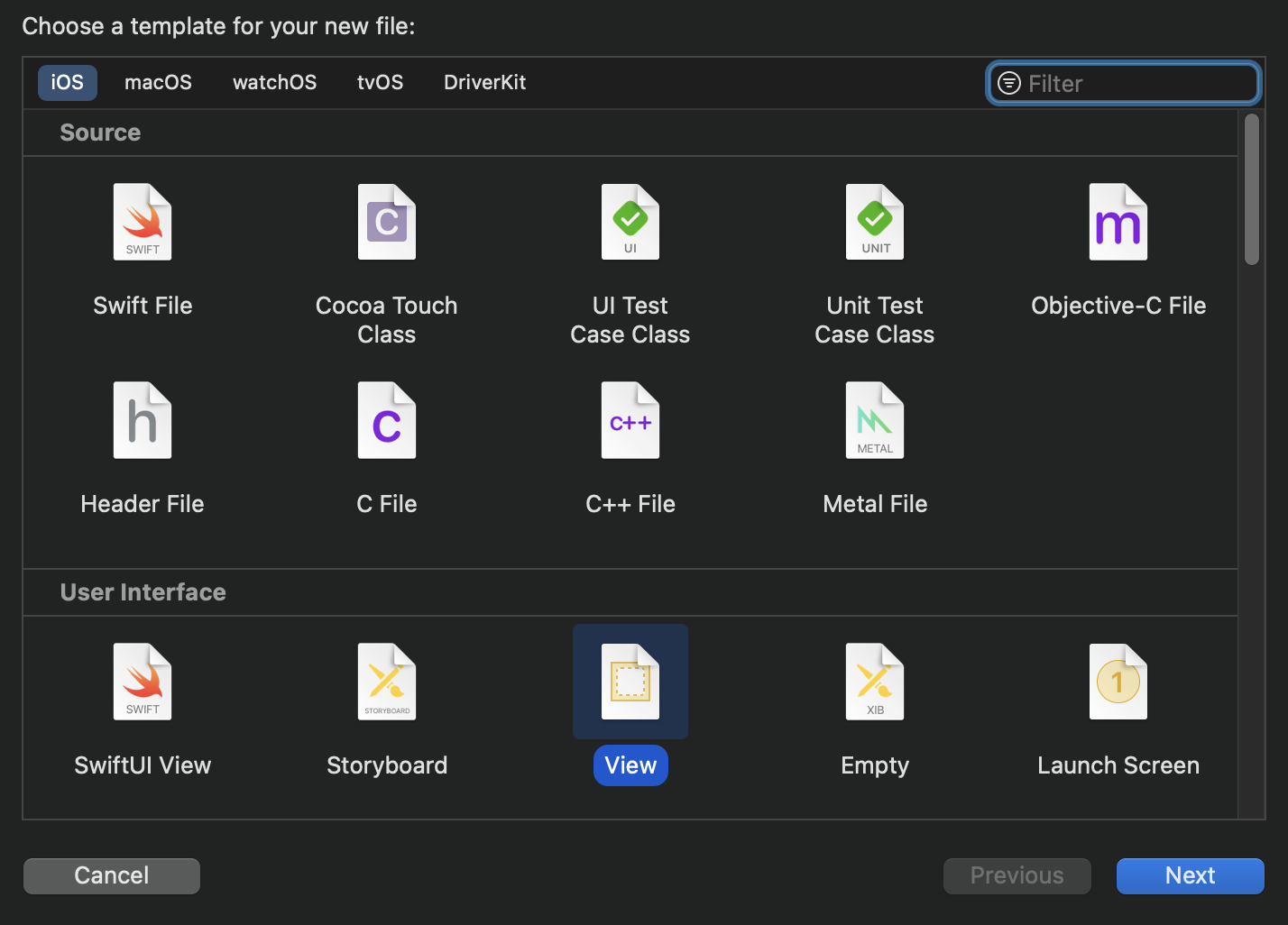Click the highlighted View template icon
This screenshot has height=925, width=1288.
pos(630,682)
